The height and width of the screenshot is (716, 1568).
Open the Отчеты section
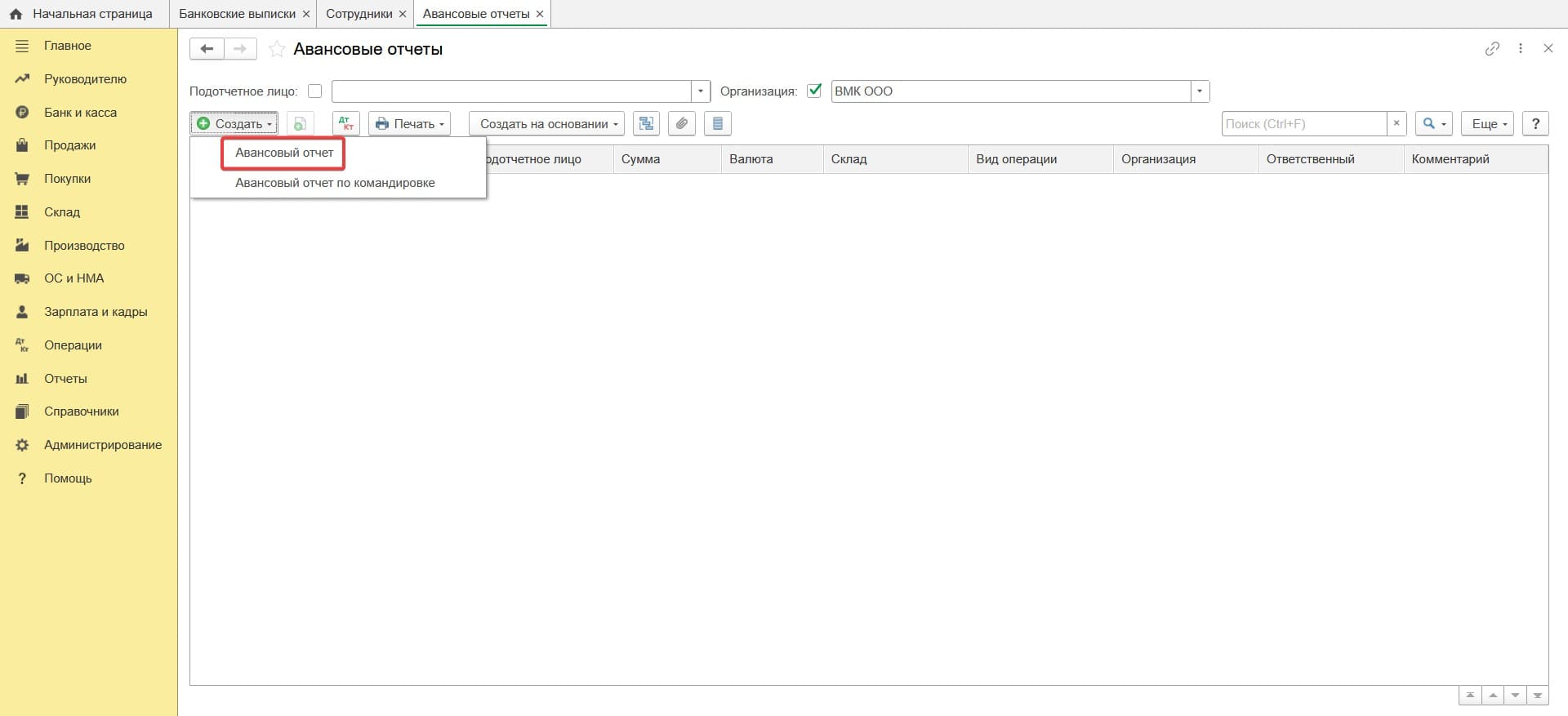pos(65,379)
